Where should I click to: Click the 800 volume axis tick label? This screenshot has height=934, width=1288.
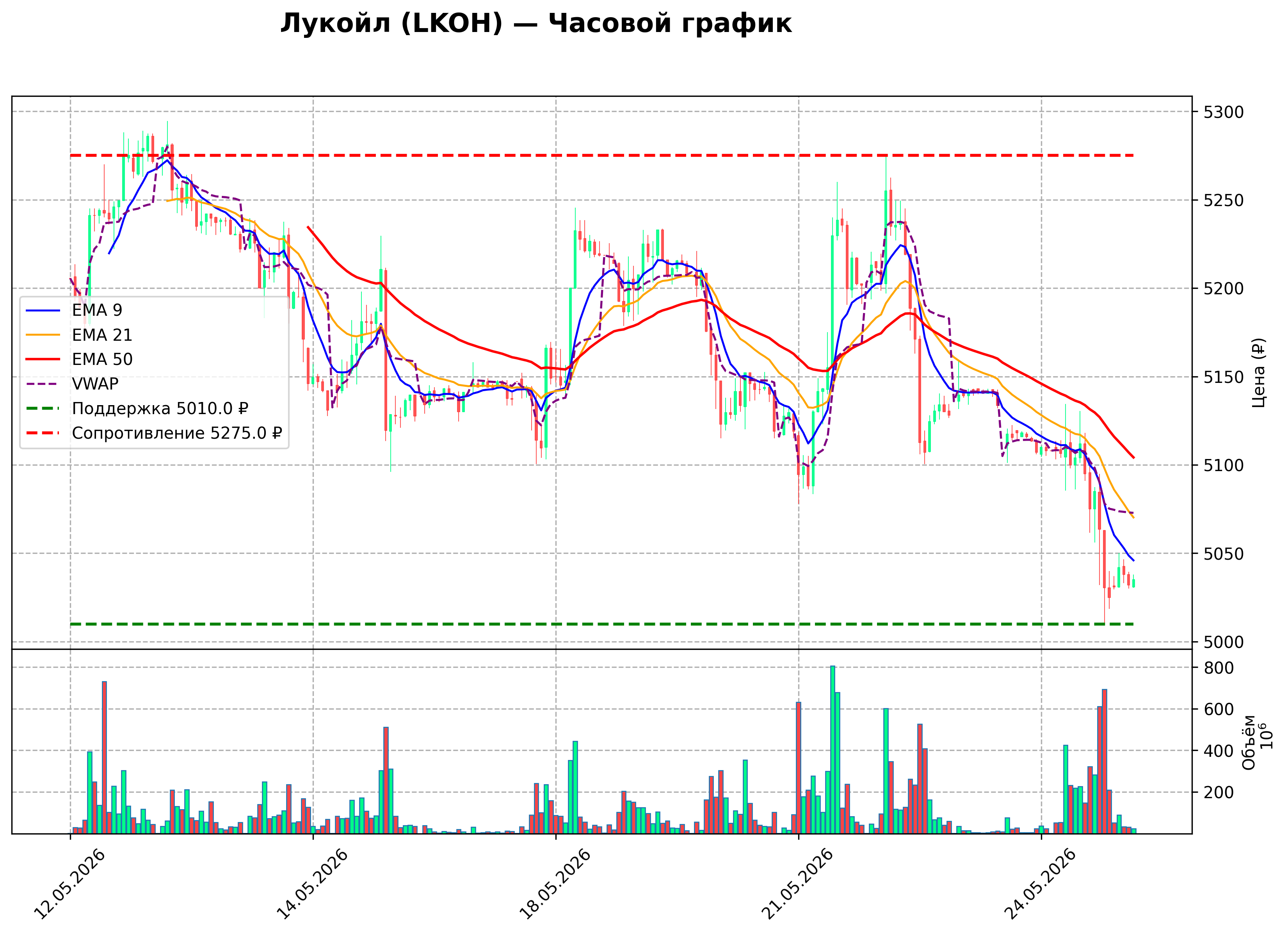1219,668
